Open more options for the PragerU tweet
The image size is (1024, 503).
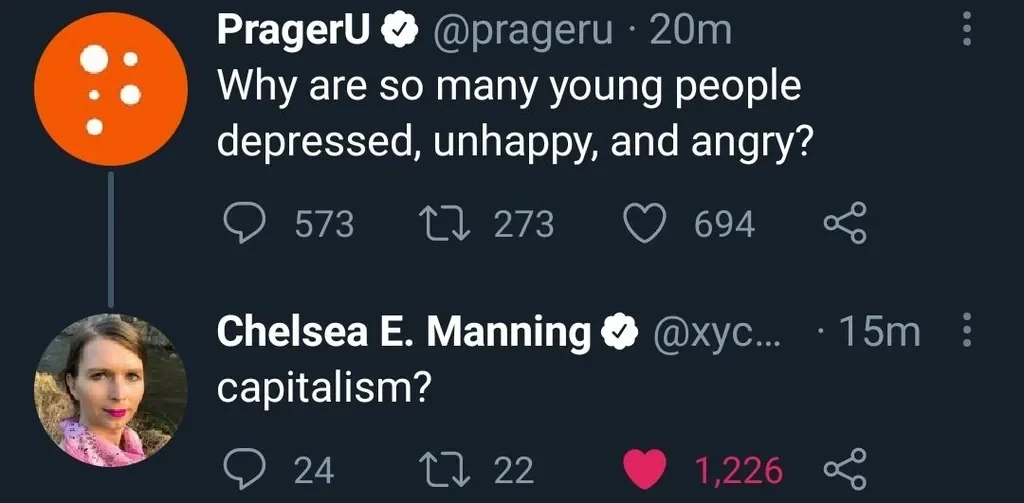pos(966,32)
